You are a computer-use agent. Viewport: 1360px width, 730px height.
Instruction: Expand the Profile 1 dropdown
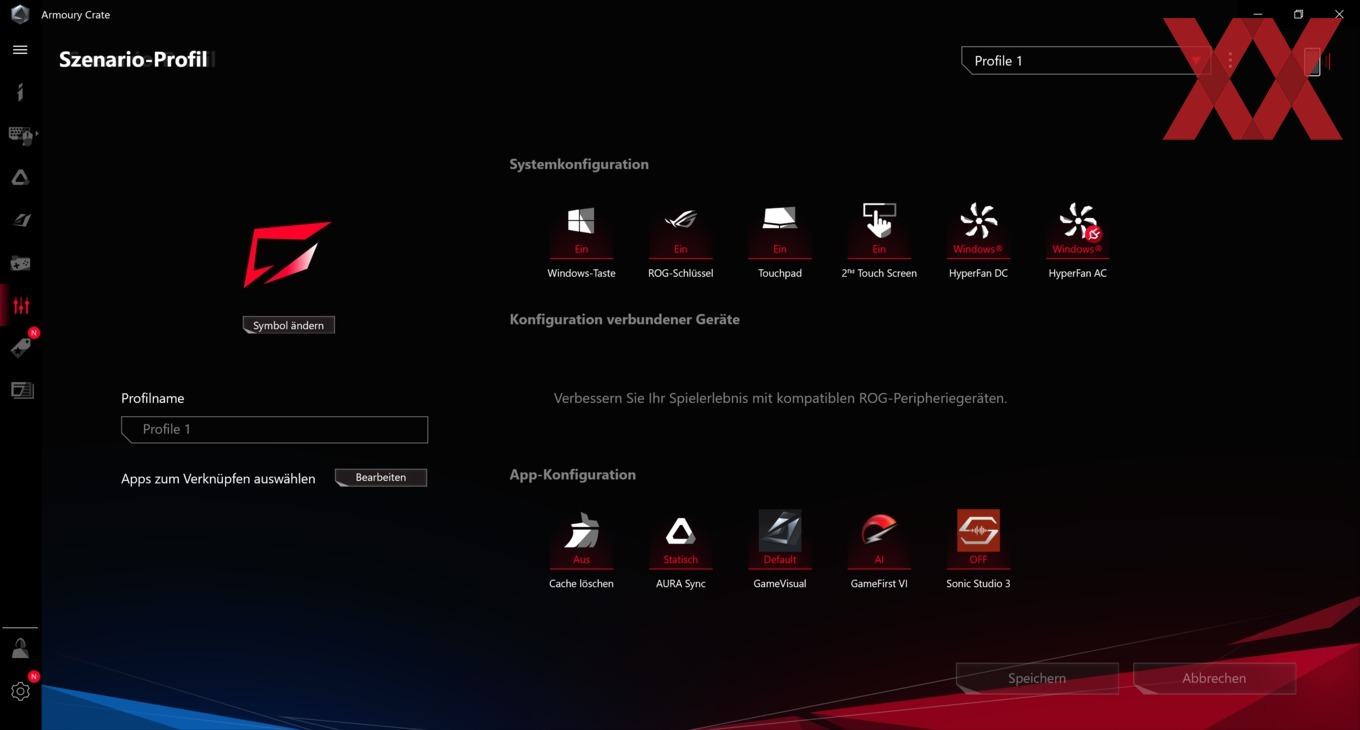[x=1085, y=60]
